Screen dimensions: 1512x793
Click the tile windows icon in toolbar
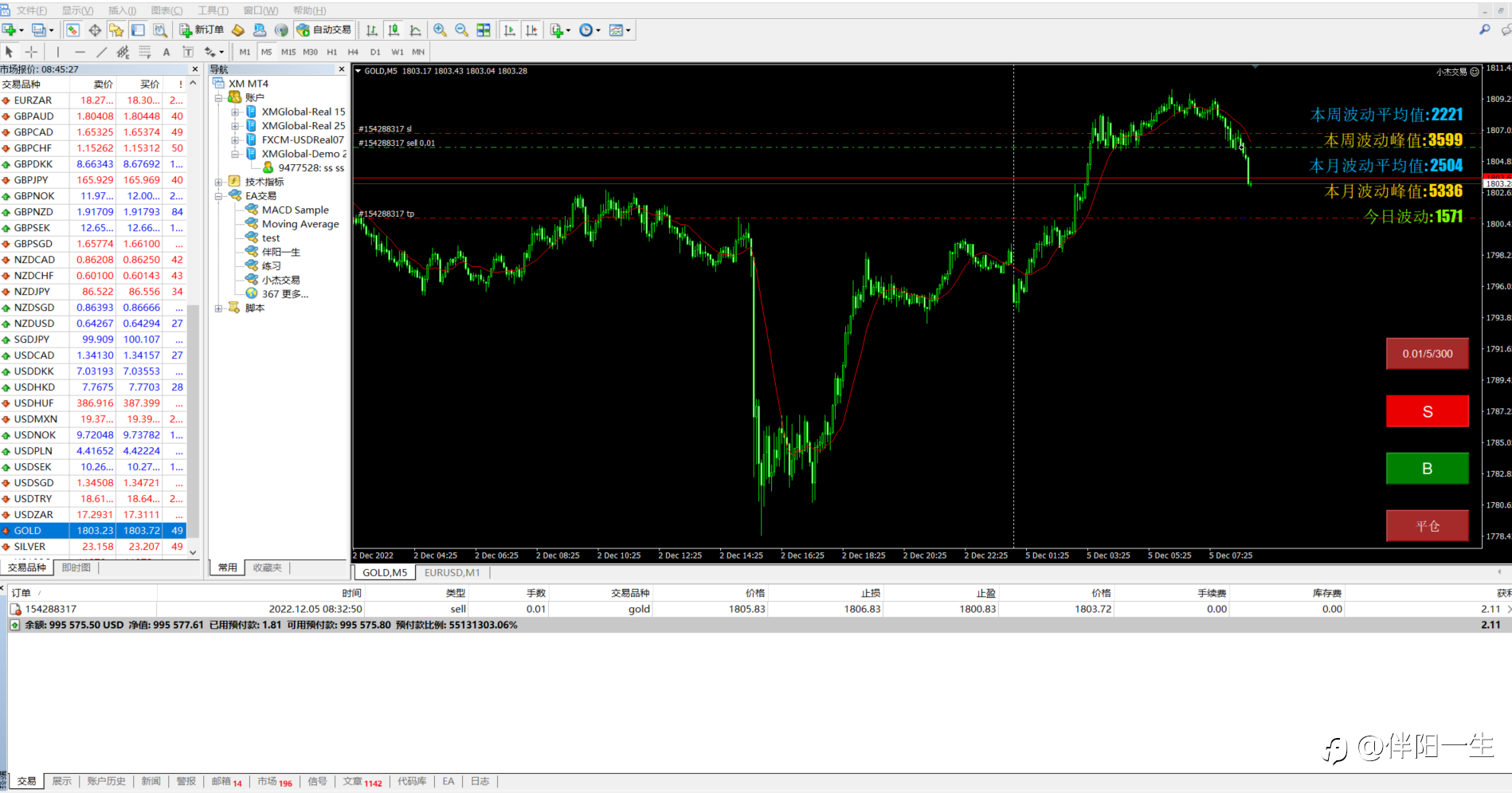click(484, 30)
